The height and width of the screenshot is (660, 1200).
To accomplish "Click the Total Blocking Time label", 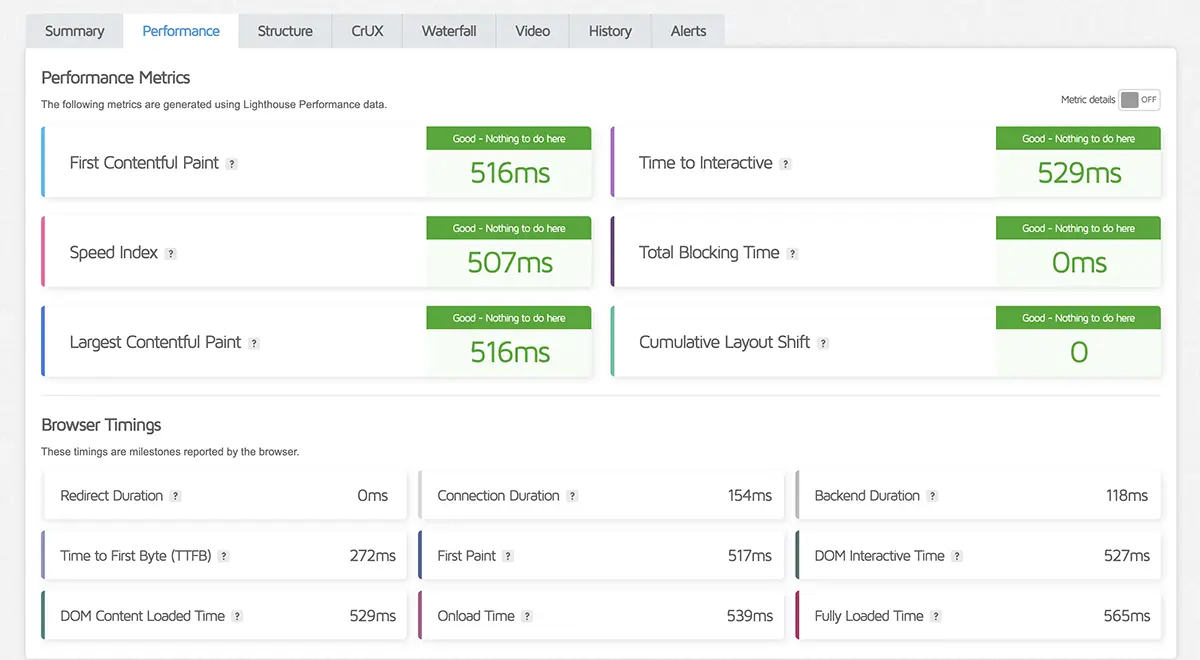I will [x=709, y=253].
